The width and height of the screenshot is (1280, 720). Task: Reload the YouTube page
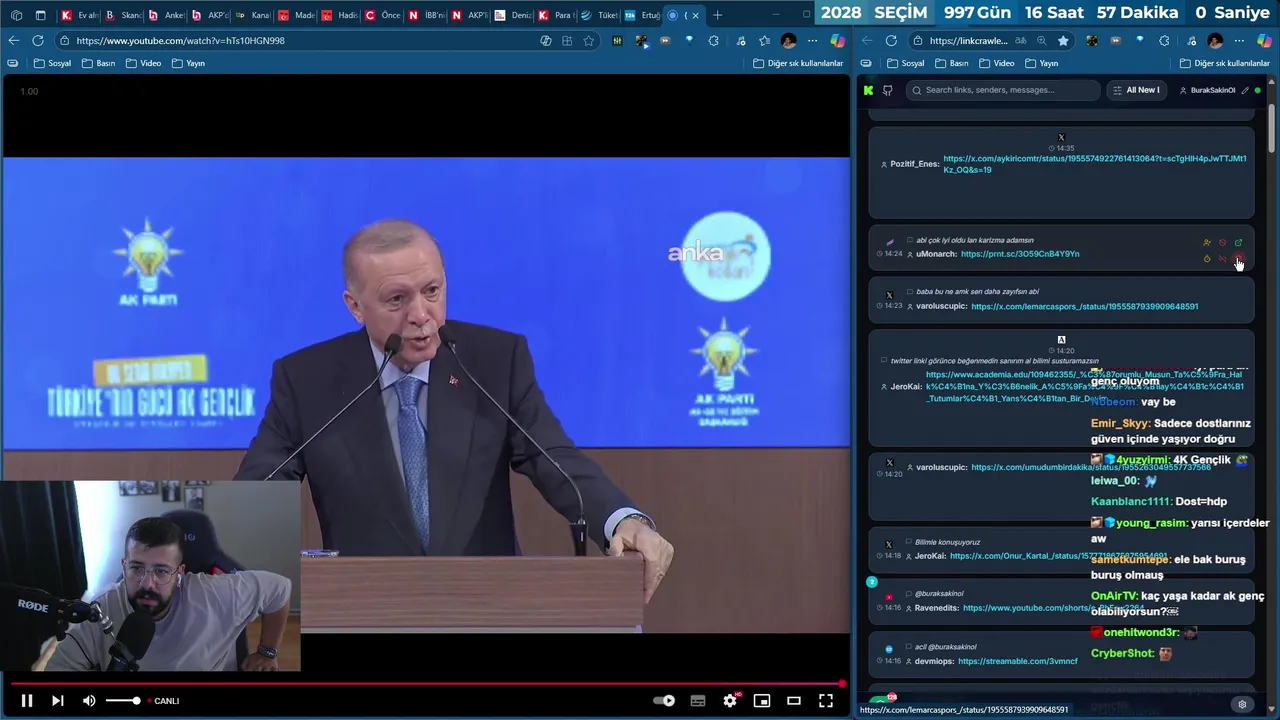click(x=38, y=40)
